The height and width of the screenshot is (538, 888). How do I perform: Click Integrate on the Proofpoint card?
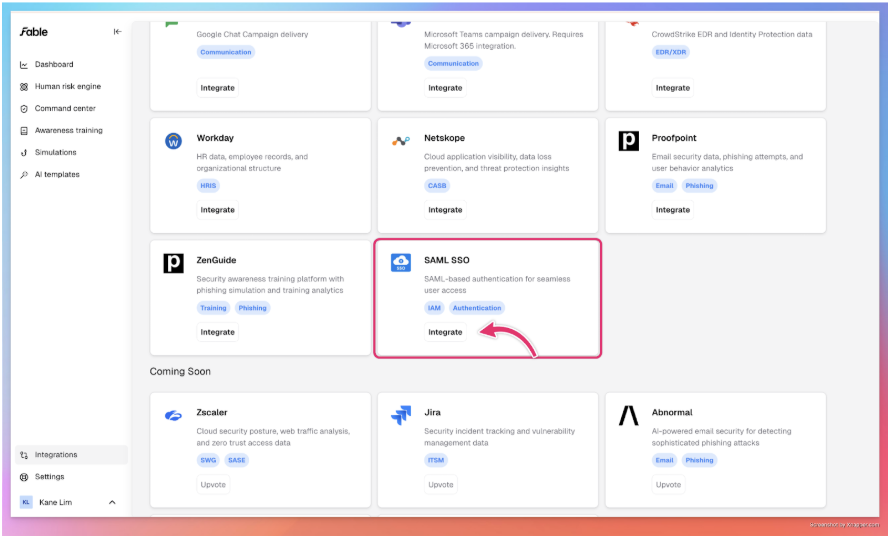click(673, 210)
